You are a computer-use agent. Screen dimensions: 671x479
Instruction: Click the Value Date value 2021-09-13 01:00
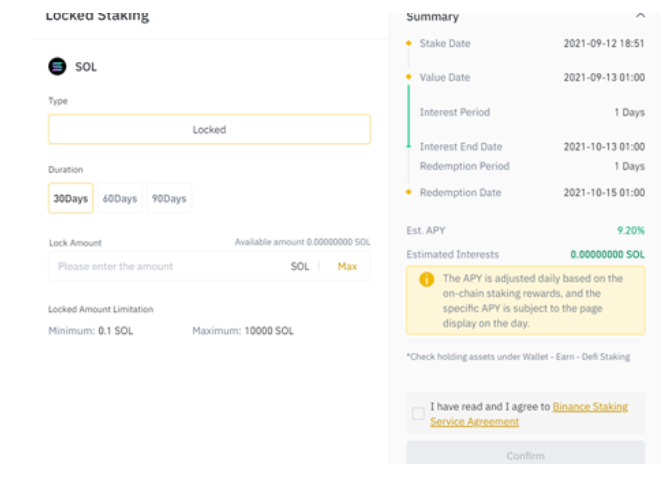click(604, 77)
